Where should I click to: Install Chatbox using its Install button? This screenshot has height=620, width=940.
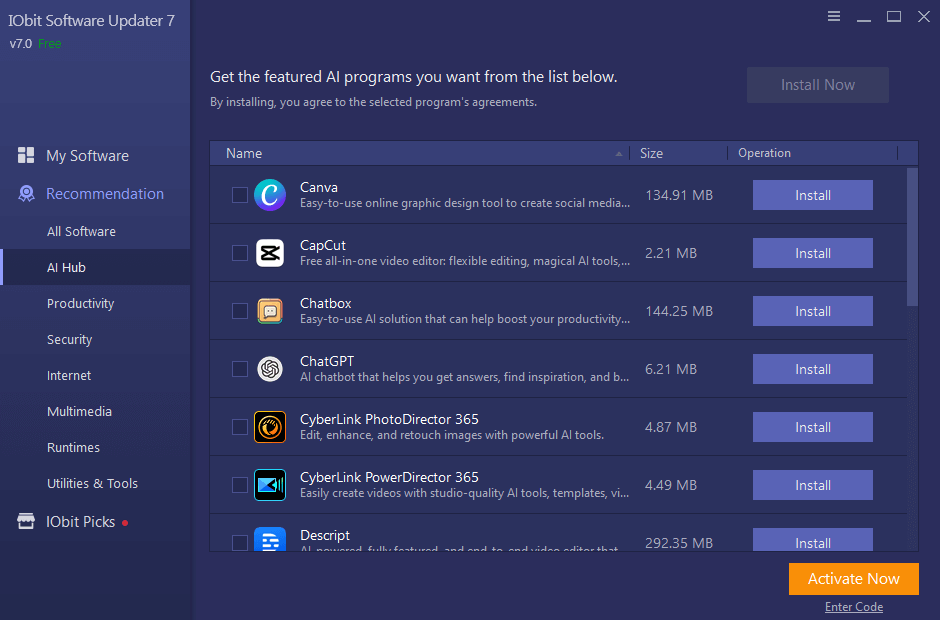pyautogui.click(x=812, y=311)
